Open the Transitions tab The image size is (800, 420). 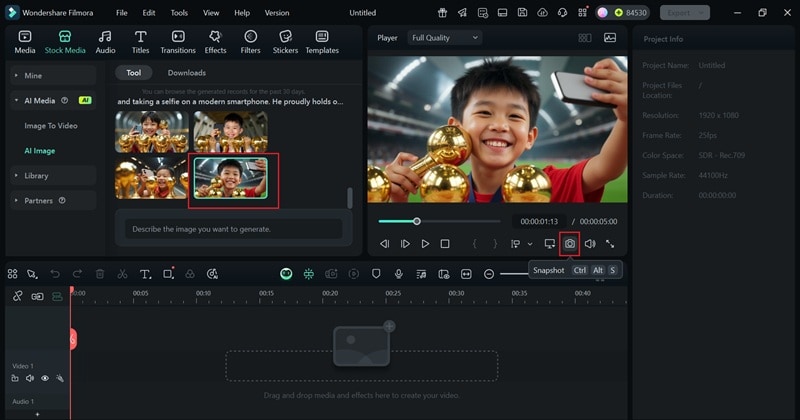(x=178, y=42)
